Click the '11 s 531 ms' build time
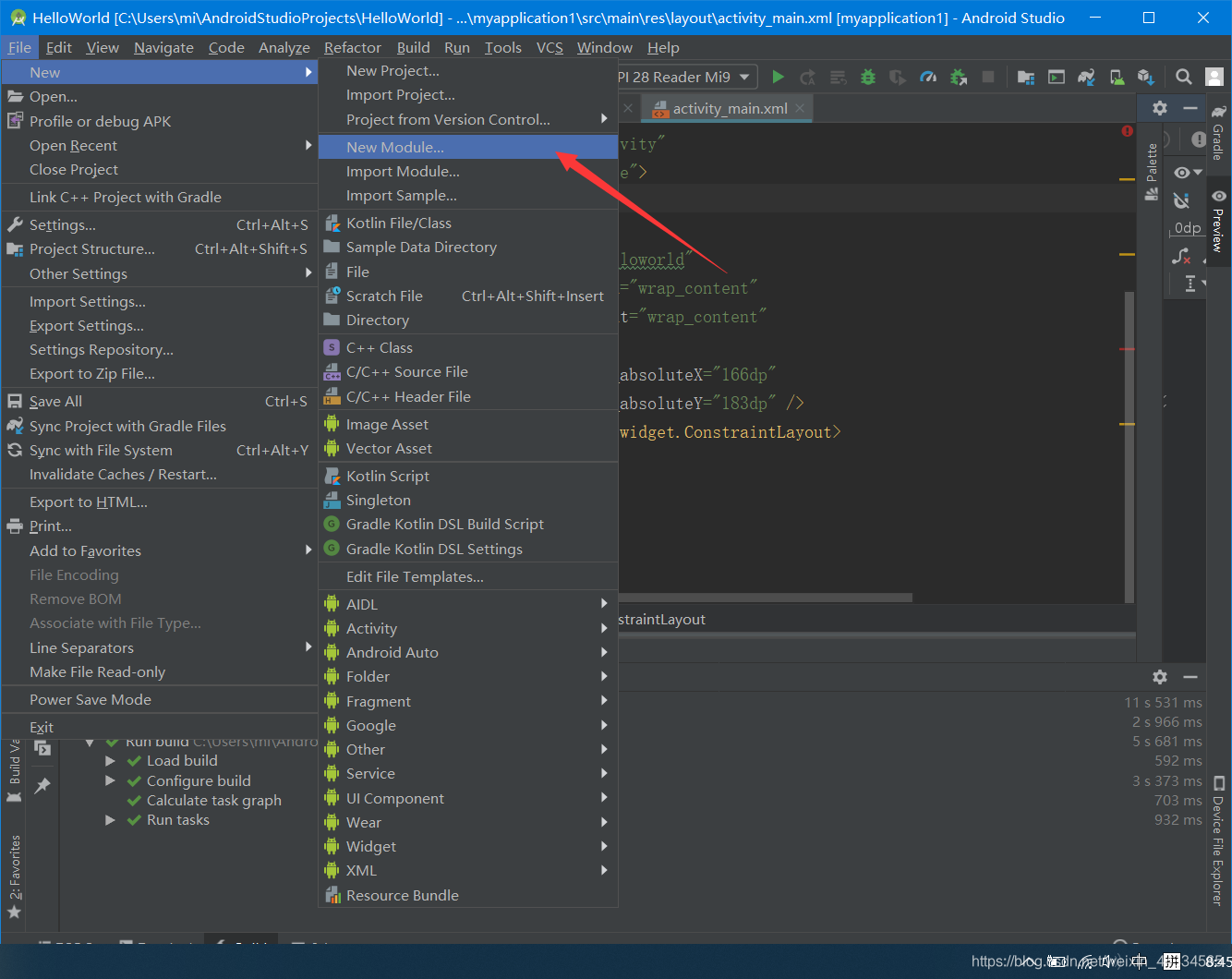 pos(1163,702)
